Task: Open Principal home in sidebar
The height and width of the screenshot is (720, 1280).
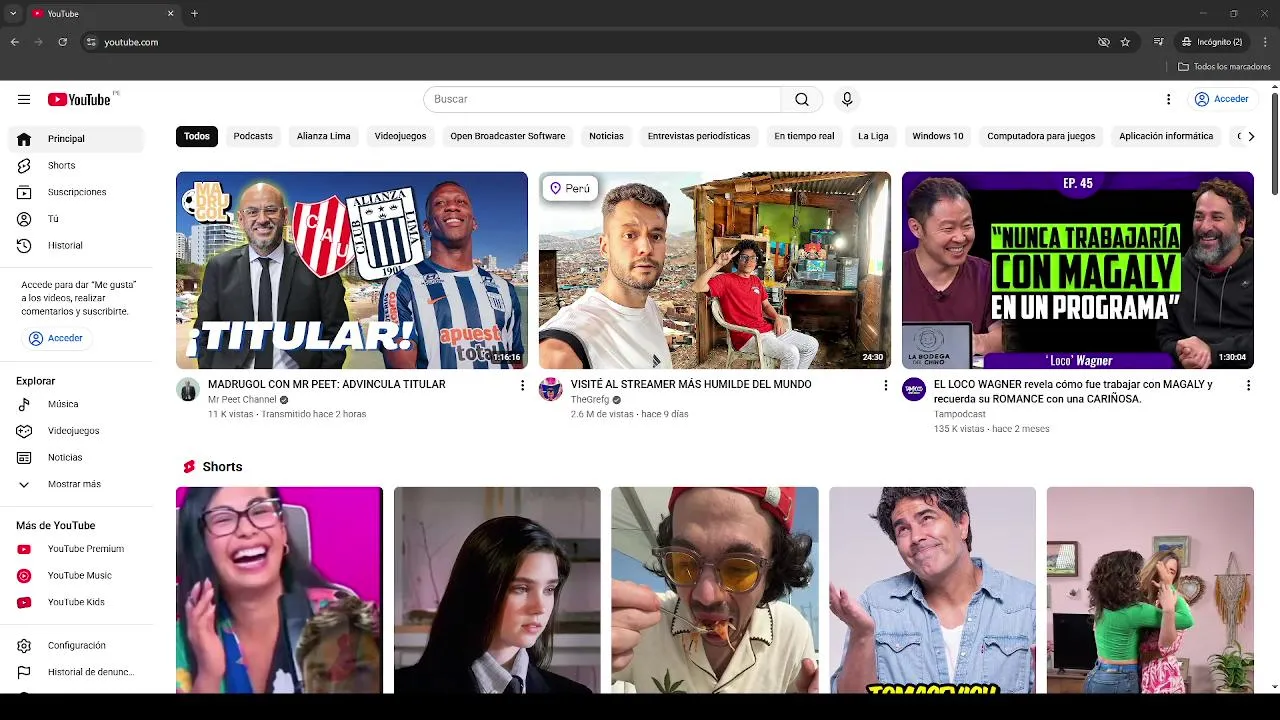Action: click(x=76, y=139)
